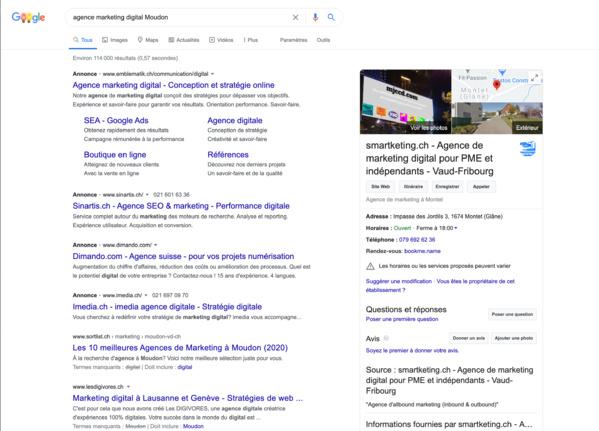599x431 pixels.
Task: Open 'Marketing digital à Lausanne et Genève' result
Action: (188, 398)
